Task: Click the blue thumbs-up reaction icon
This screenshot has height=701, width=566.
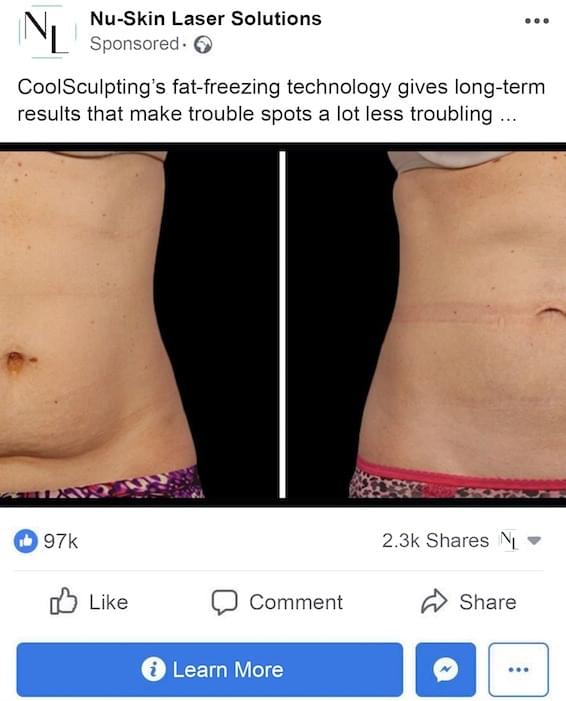Action: 25,541
